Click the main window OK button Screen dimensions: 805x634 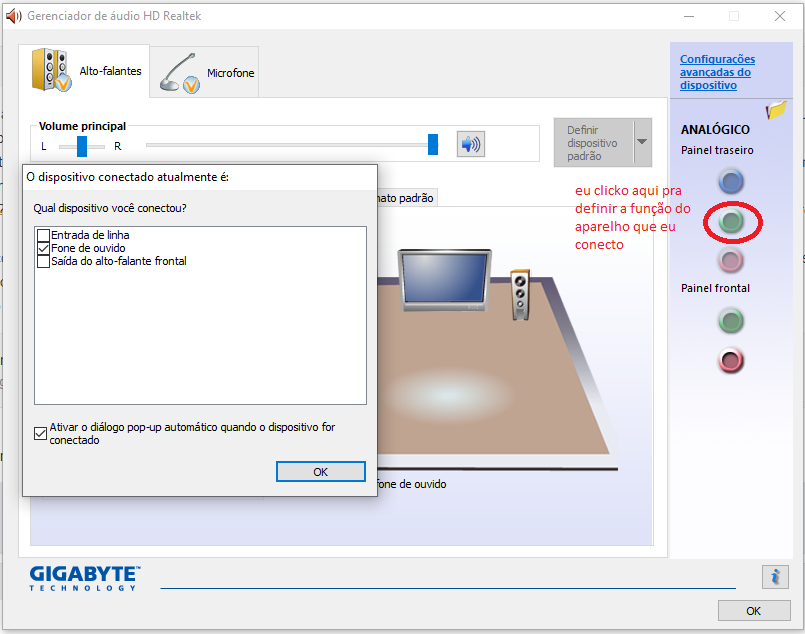(754, 611)
